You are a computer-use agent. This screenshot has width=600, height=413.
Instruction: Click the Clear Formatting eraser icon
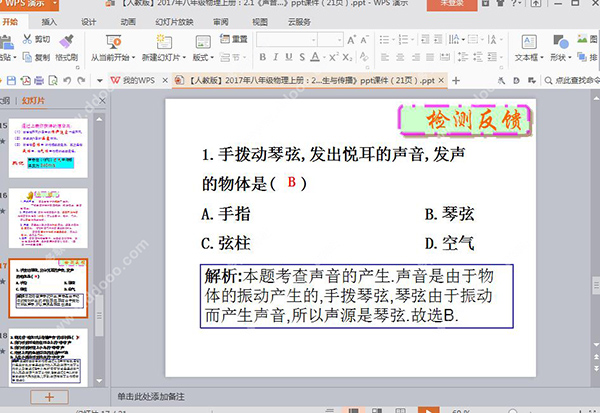[x=364, y=57]
